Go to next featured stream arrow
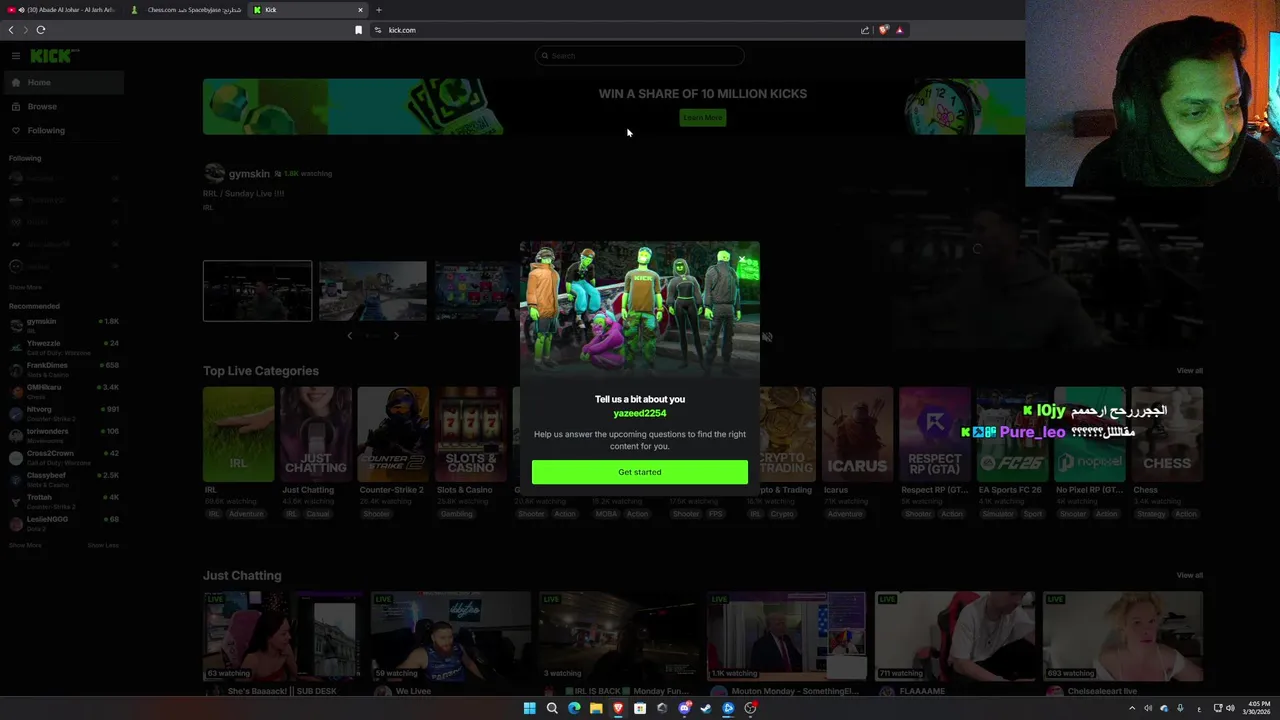The image size is (1280, 720). pyautogui.click(x=396, y=336)
